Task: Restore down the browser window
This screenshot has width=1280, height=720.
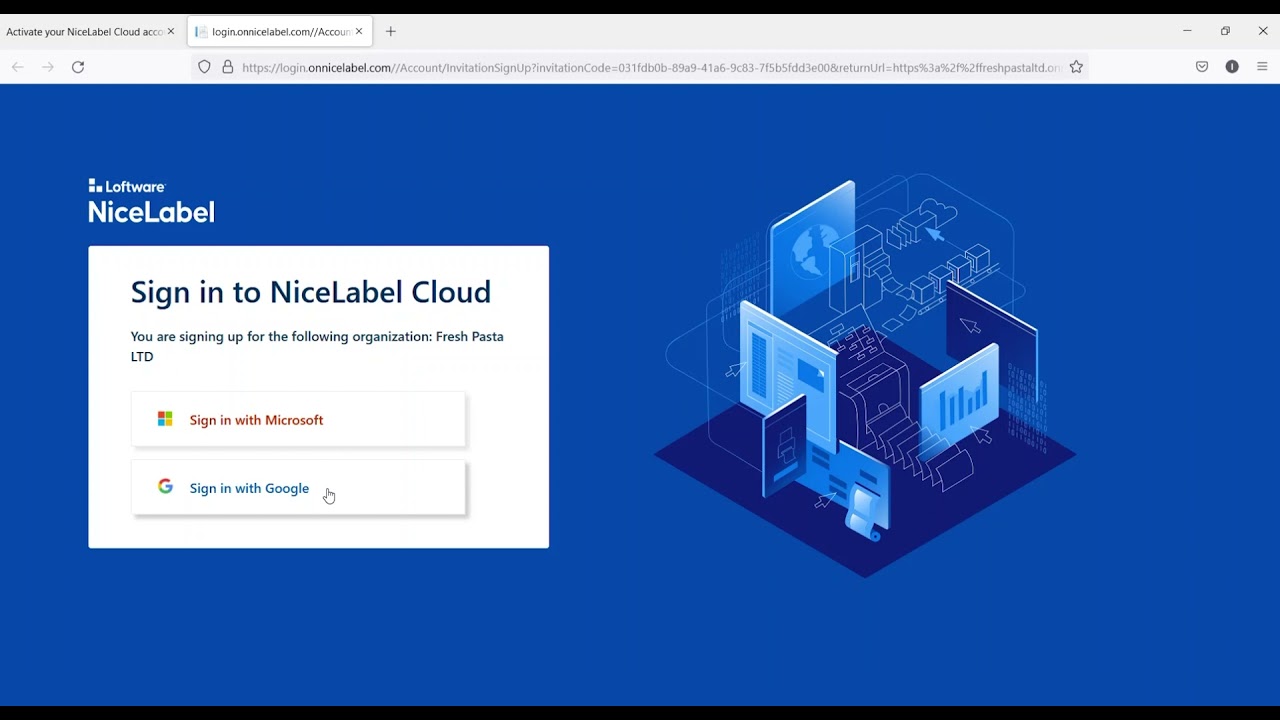Action: (1225, 31)
